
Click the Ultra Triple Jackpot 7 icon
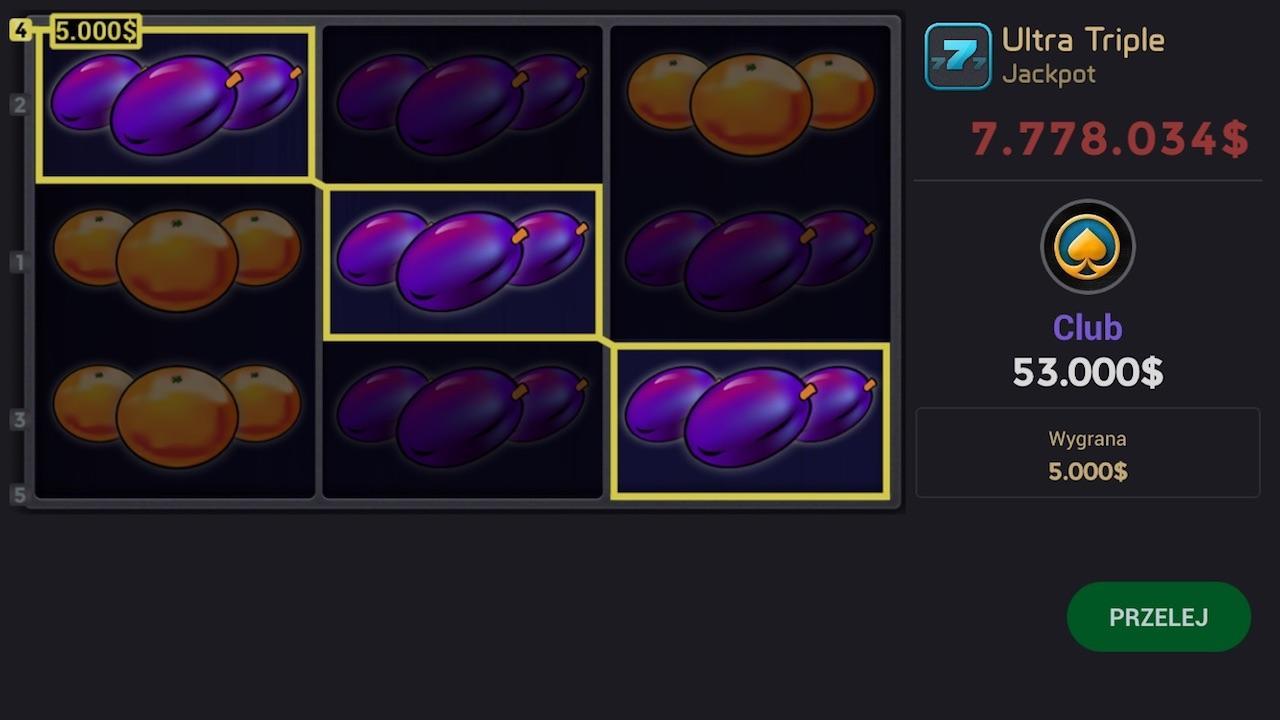pyautogui.click(x=958, y=57)
